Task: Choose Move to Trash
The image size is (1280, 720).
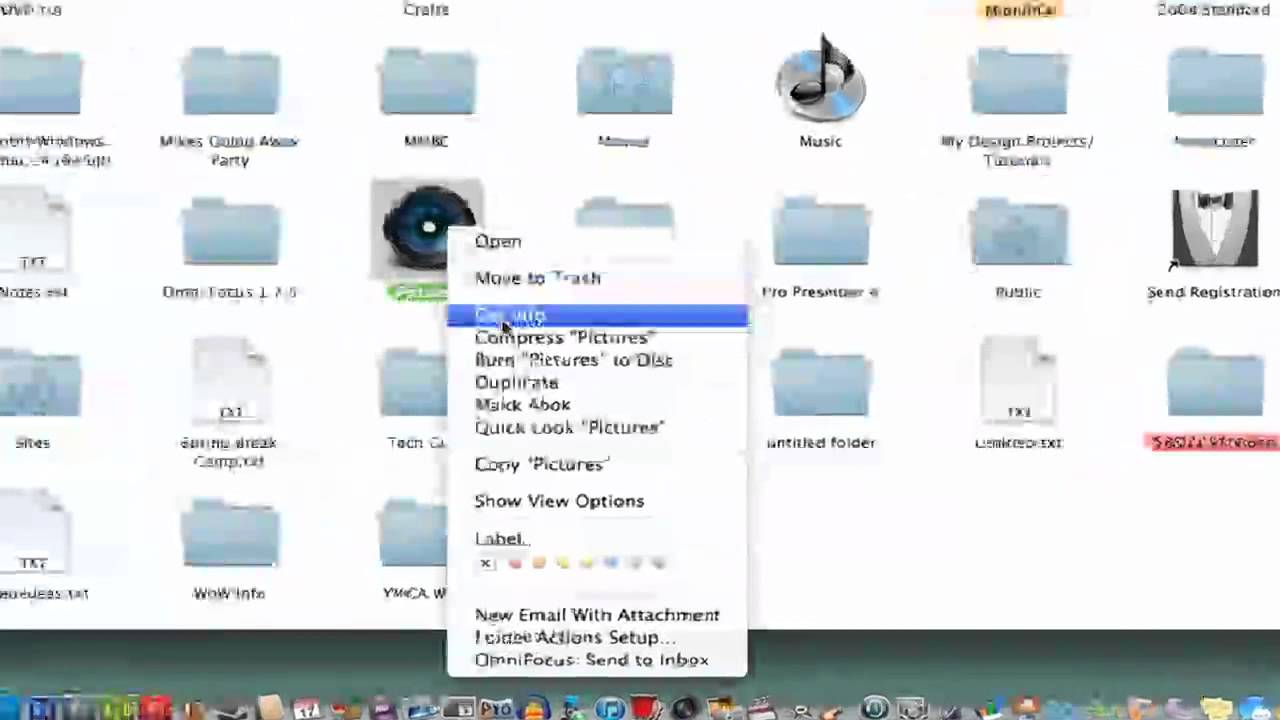Action: [x=537, y=278]
